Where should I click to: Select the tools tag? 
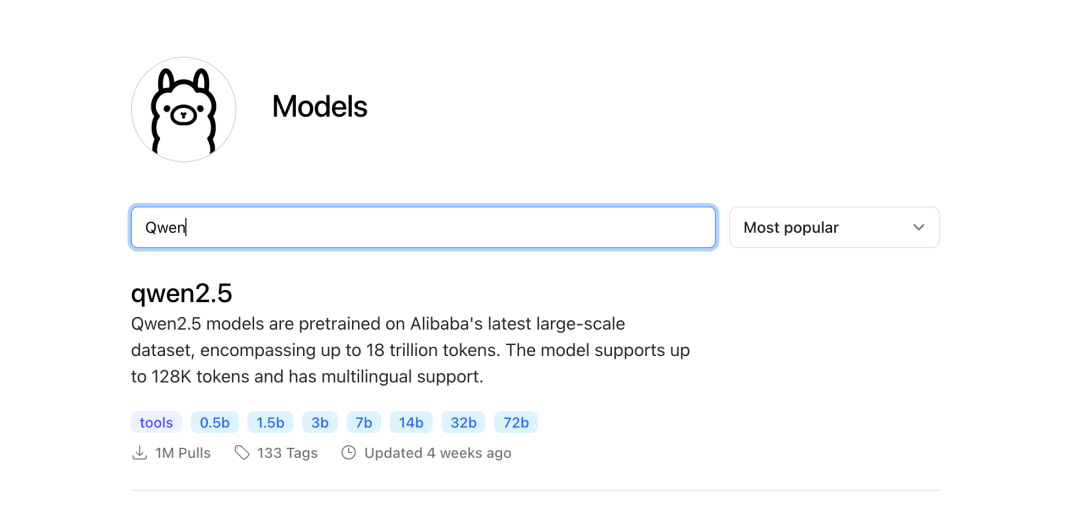[x=156, y=423]
